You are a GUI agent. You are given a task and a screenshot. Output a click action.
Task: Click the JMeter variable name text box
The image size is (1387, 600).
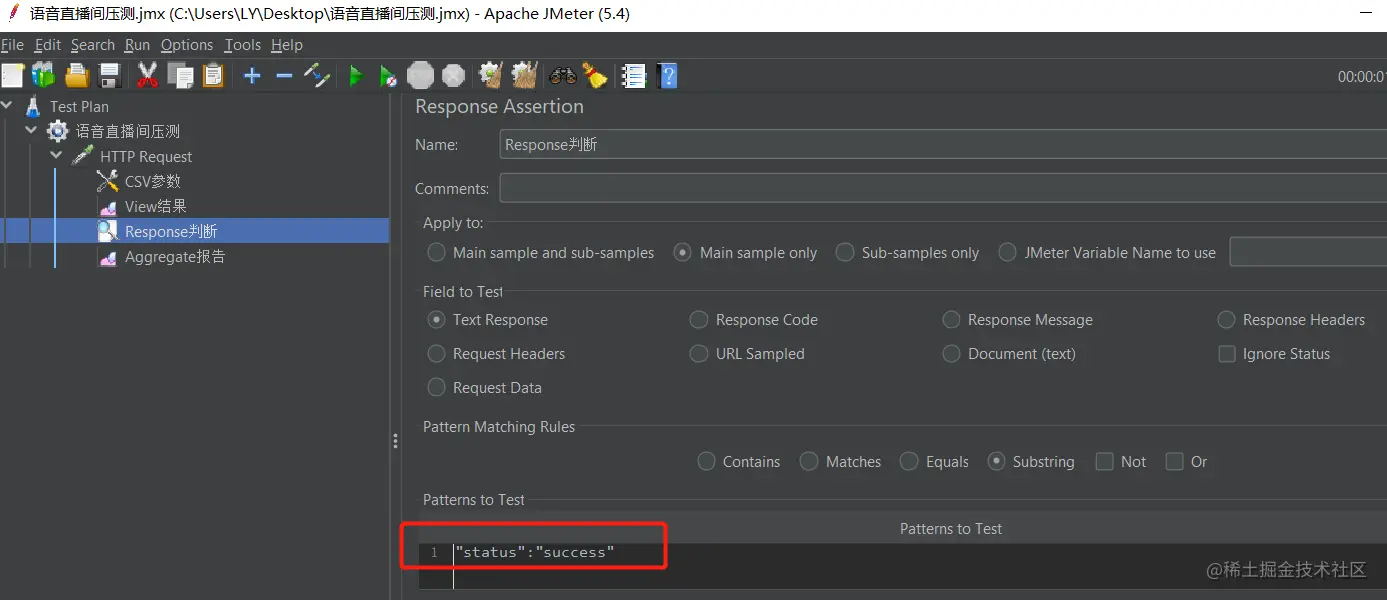1308,252
